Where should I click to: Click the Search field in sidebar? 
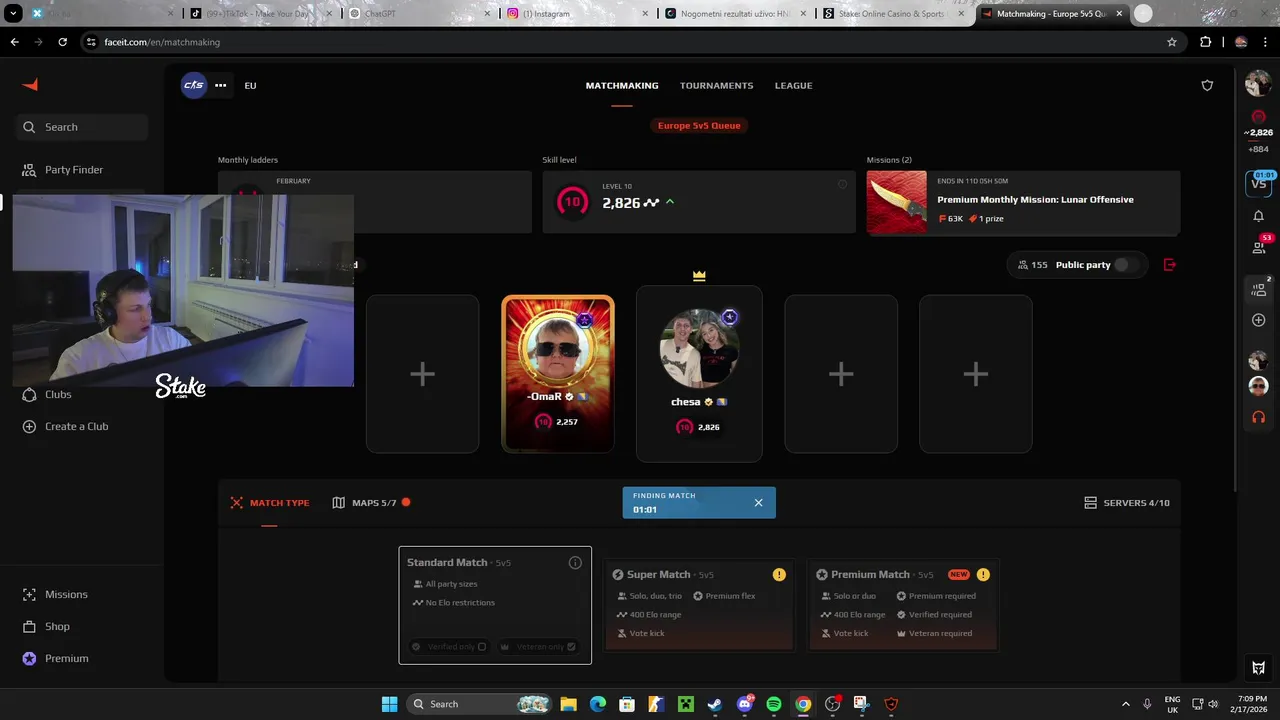click(x=82, y=127)
